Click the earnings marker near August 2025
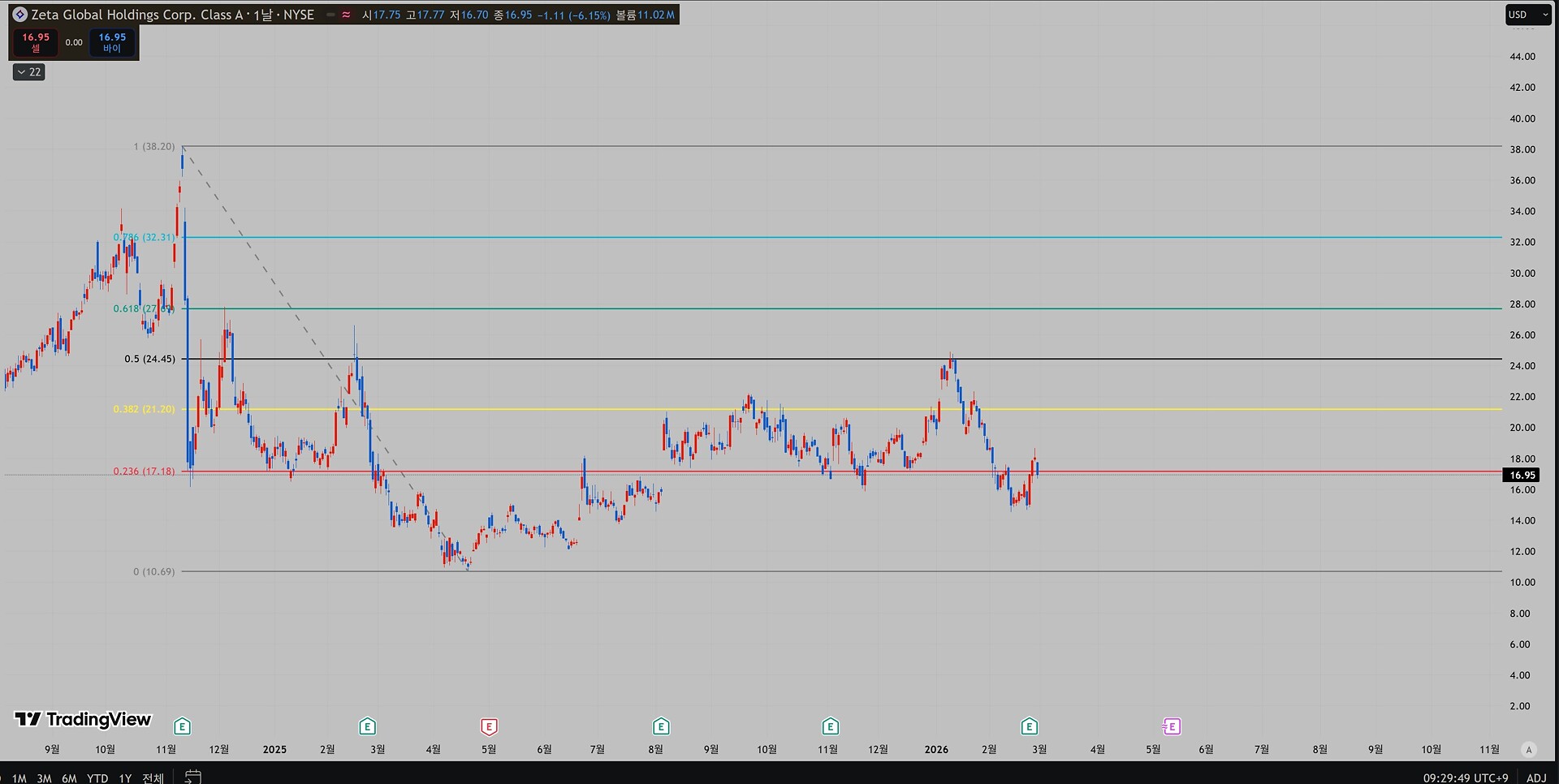Screen dimensions: 1559x784 661,726
